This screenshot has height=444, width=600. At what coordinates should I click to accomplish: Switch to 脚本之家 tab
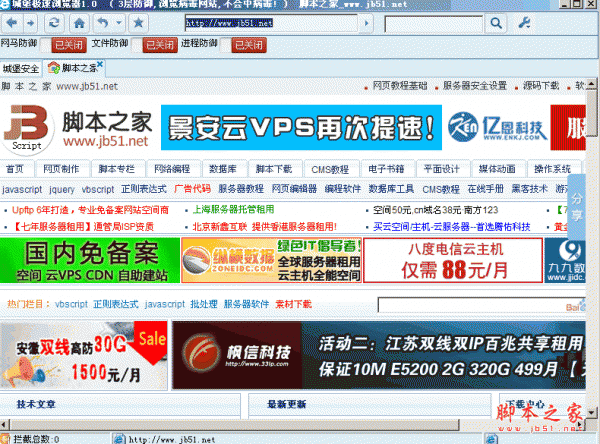tap(73, 68)
